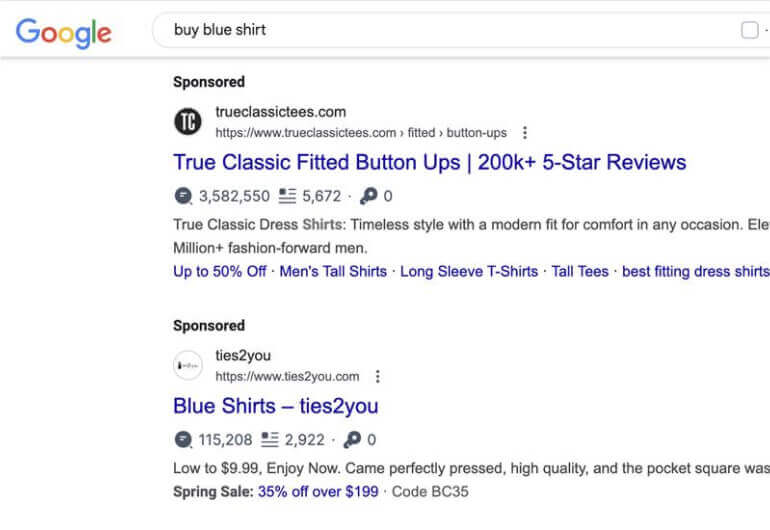This screenshot has width=770, height=530.
Task: Open the 'Men's Tall Shirts' sitelink
Action: pos(333,271)
